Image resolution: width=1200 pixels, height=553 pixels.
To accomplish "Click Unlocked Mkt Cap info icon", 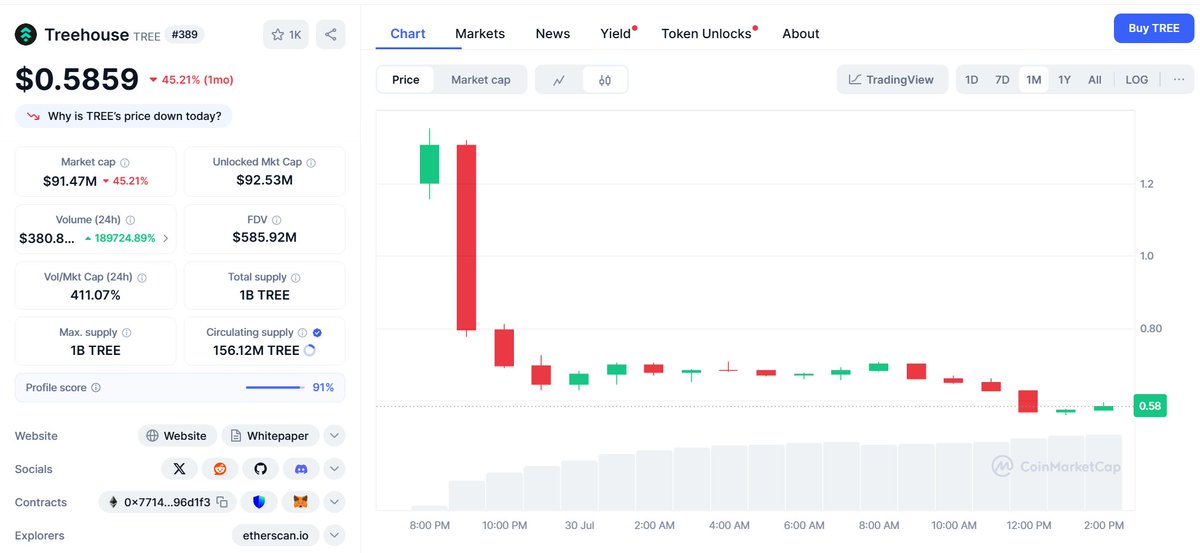I will pos(311,162).
